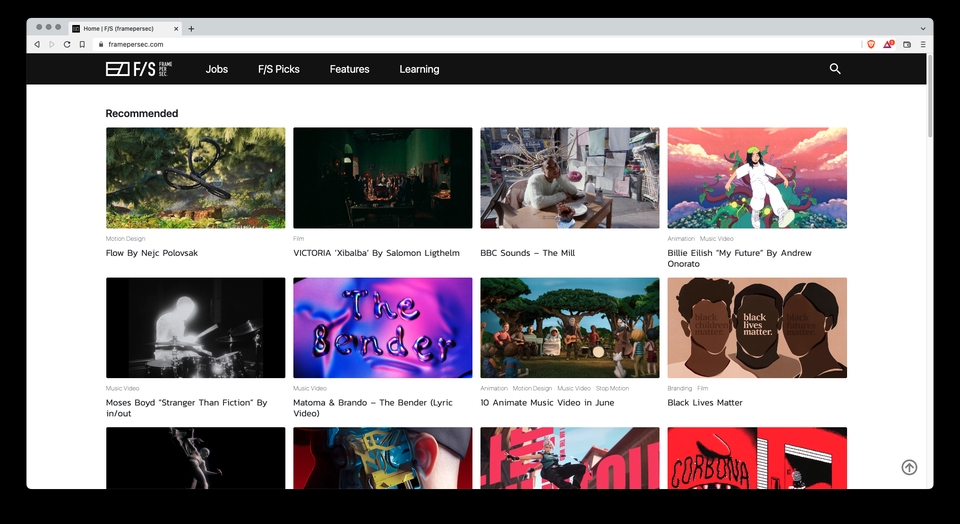Open a new tab with plus button

click(x=191, y=28)
